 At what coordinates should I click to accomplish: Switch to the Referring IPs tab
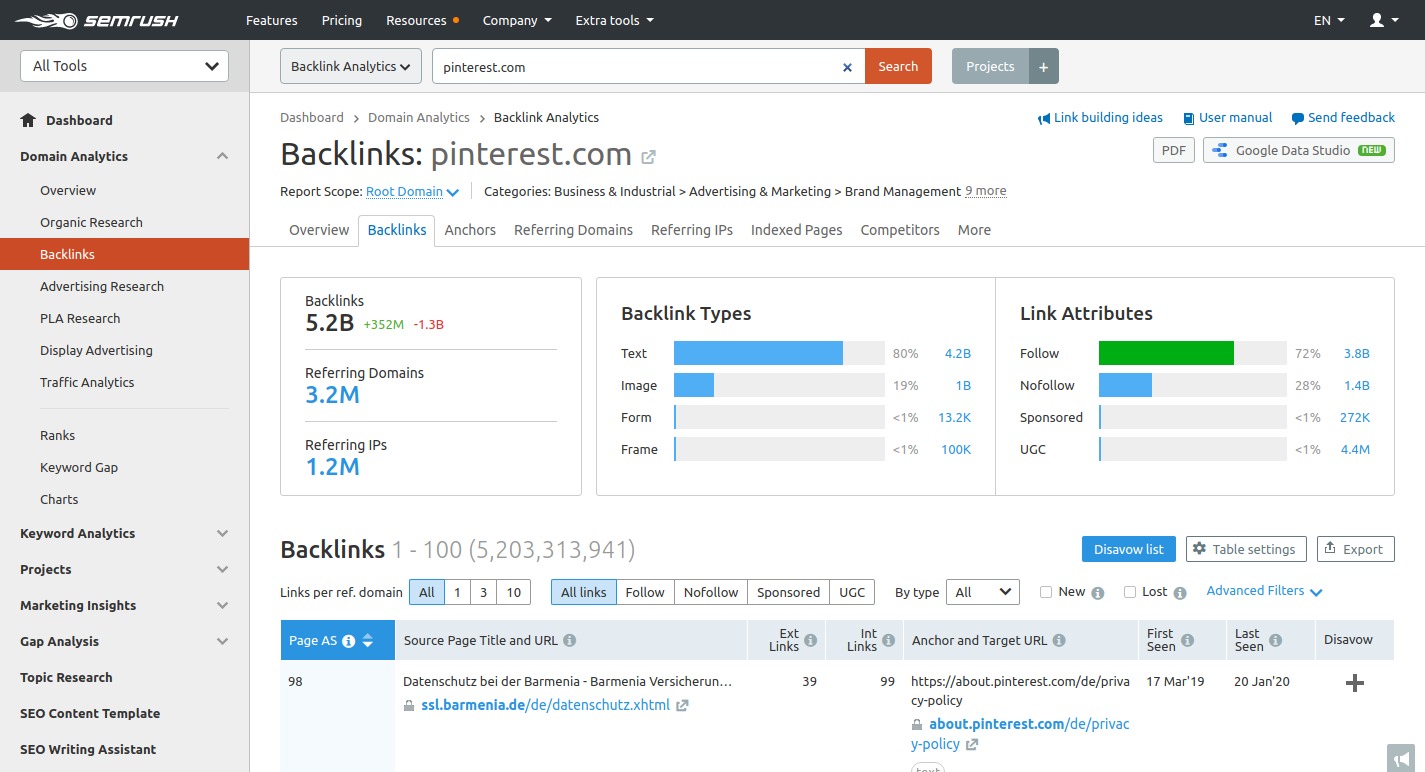tap(692, 230)
